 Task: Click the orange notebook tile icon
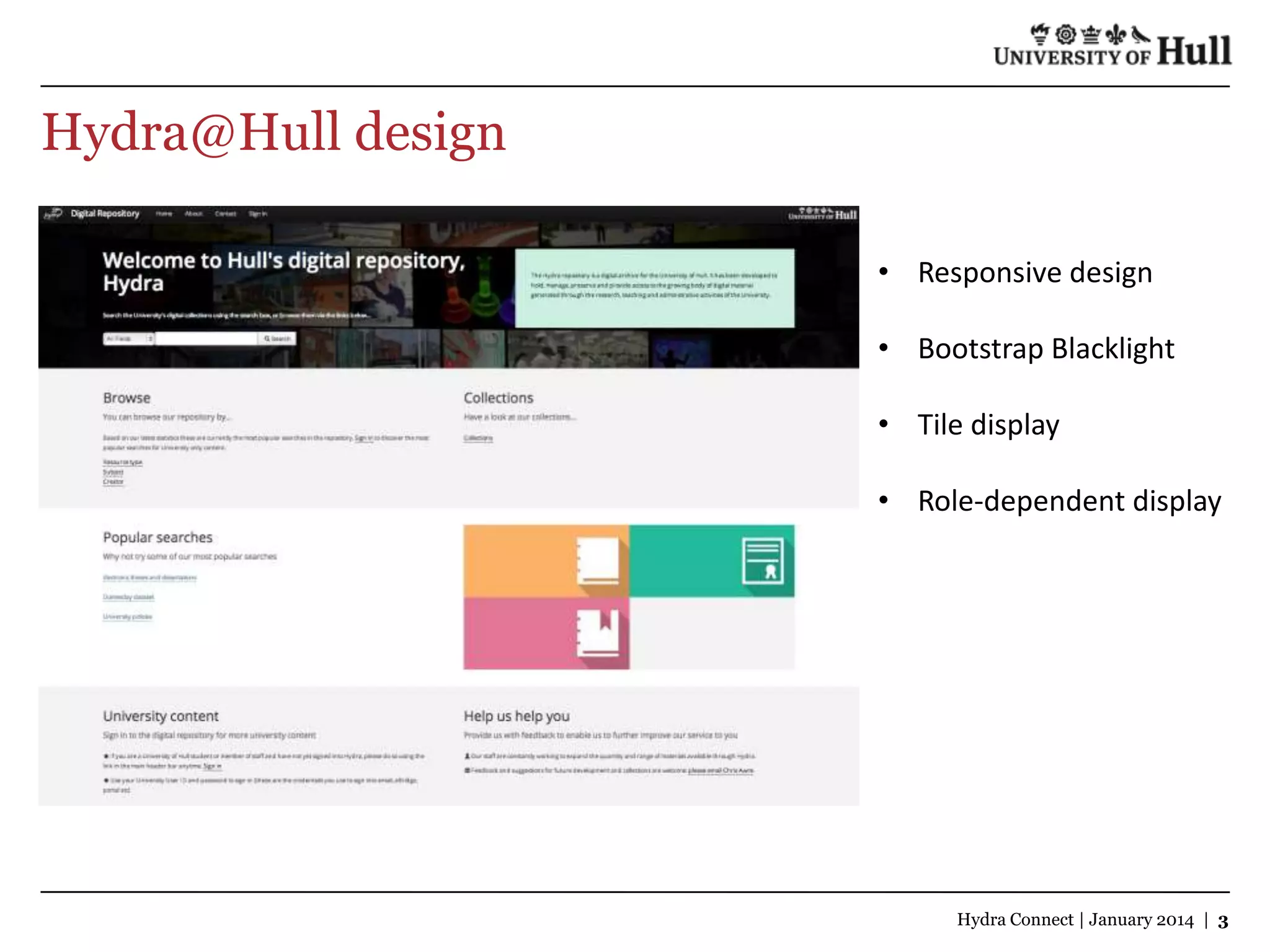pos(598,561)
